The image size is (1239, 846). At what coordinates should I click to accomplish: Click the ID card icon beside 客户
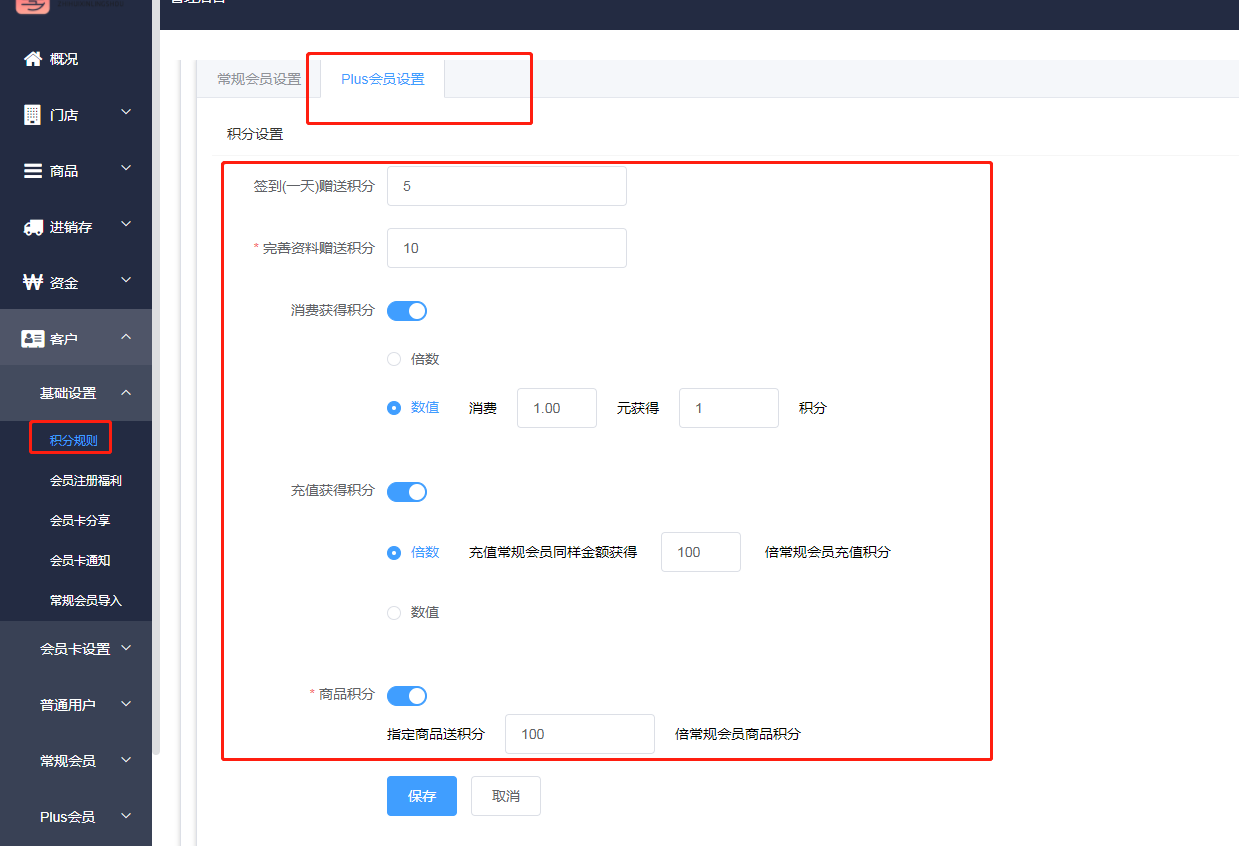point(32,339)
